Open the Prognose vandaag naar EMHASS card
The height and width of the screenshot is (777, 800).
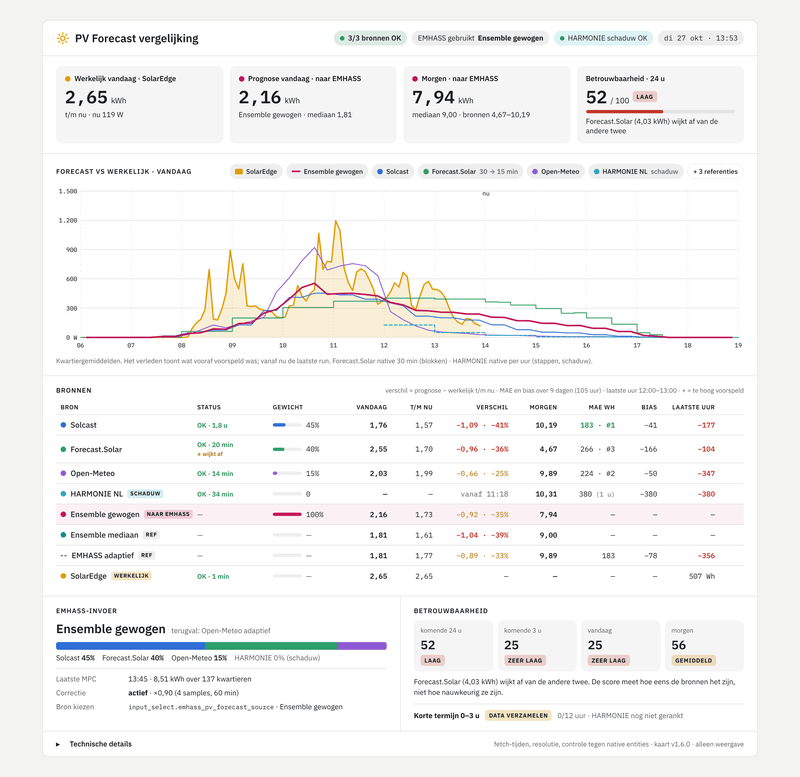click(x=313, y=105)
